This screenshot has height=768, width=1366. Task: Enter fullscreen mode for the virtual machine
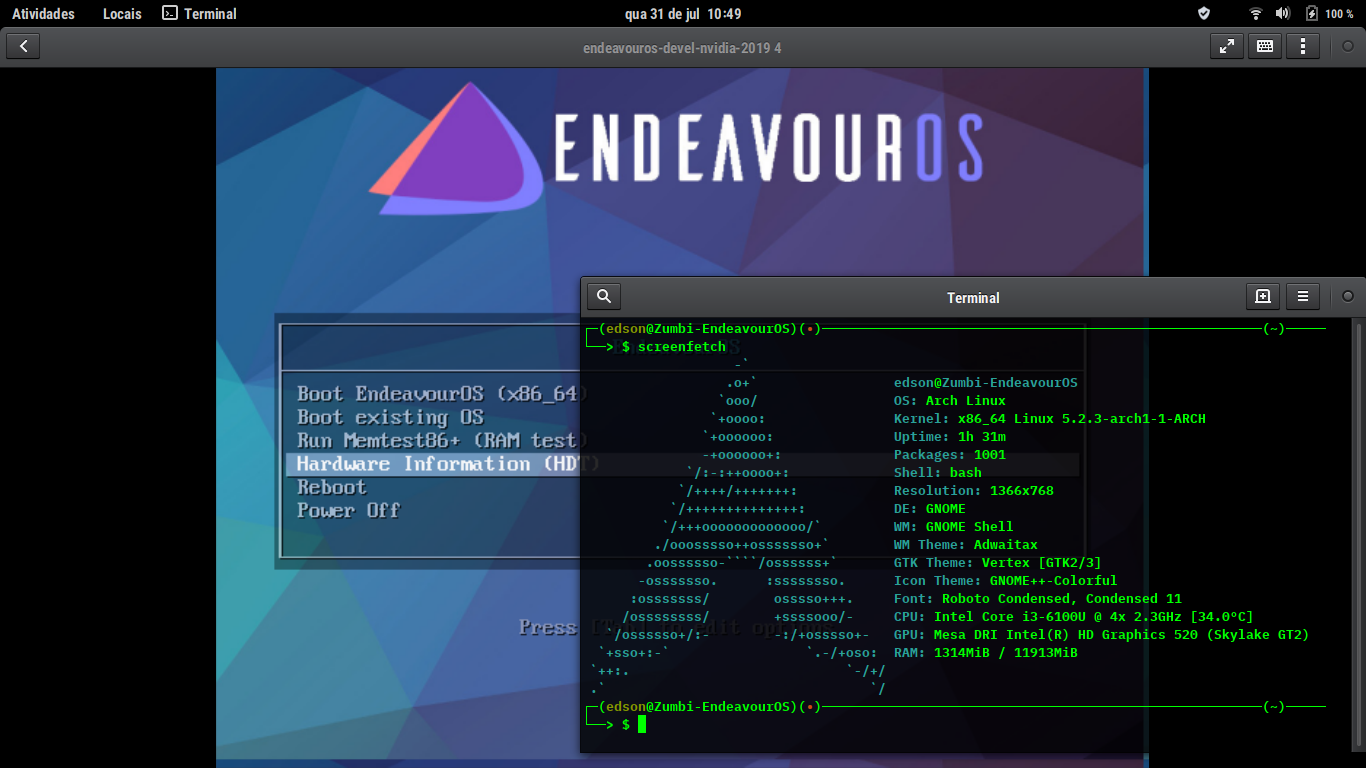(1227, 46)
